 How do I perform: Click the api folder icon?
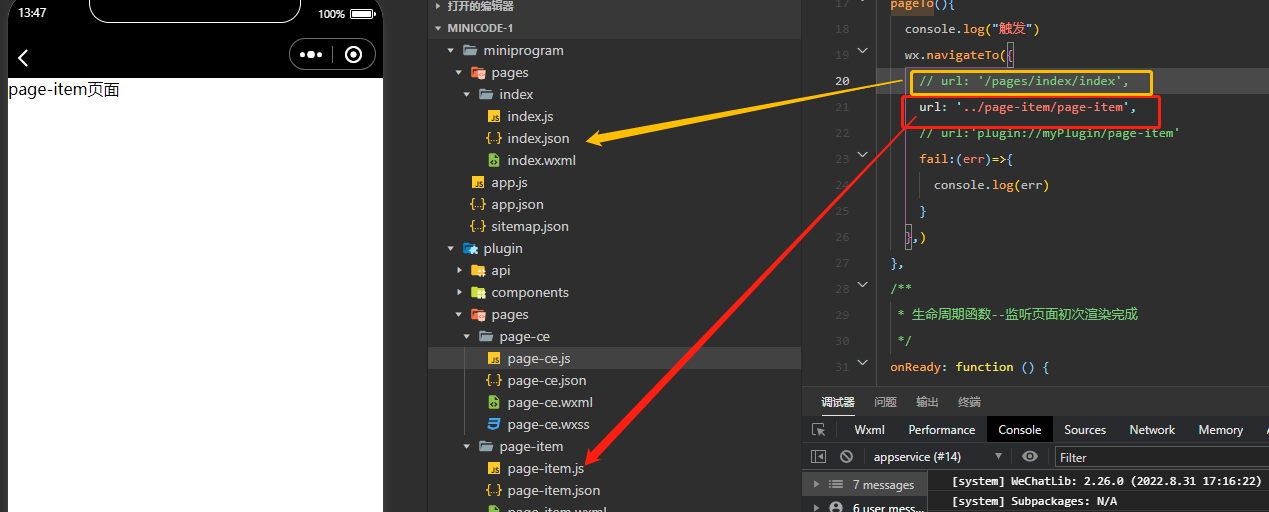pyautogui.click(x=478, y=270)
